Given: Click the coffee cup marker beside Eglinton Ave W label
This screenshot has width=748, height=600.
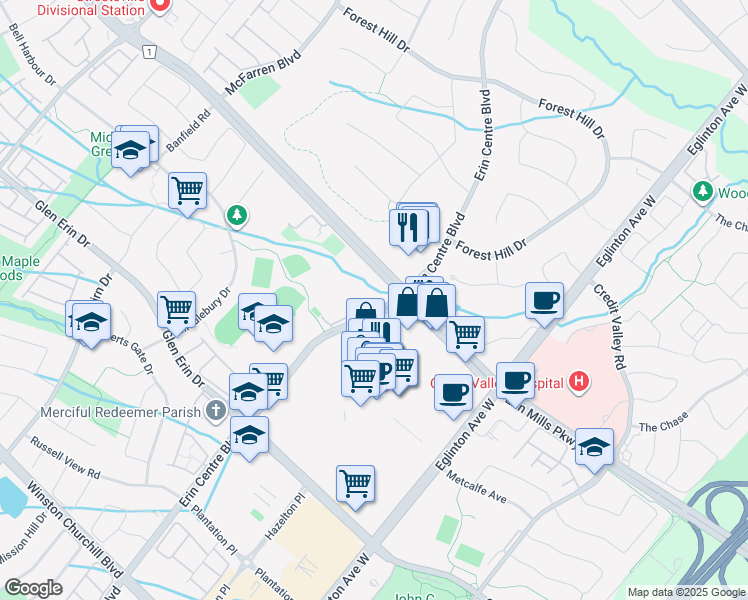Looking at the screenshot, I should click(544, 302).
